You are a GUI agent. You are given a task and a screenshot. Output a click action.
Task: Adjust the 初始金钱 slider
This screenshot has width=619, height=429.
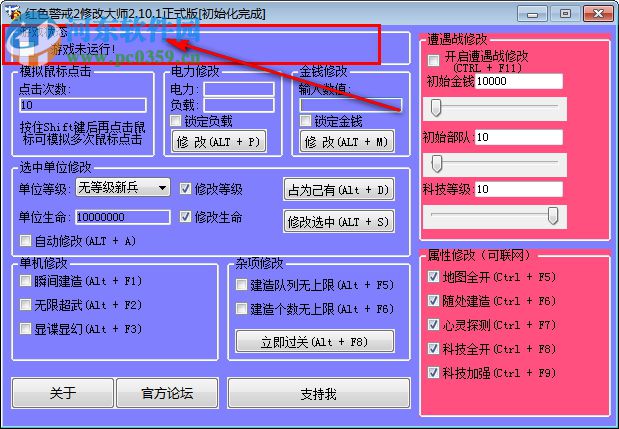point(436,108)
